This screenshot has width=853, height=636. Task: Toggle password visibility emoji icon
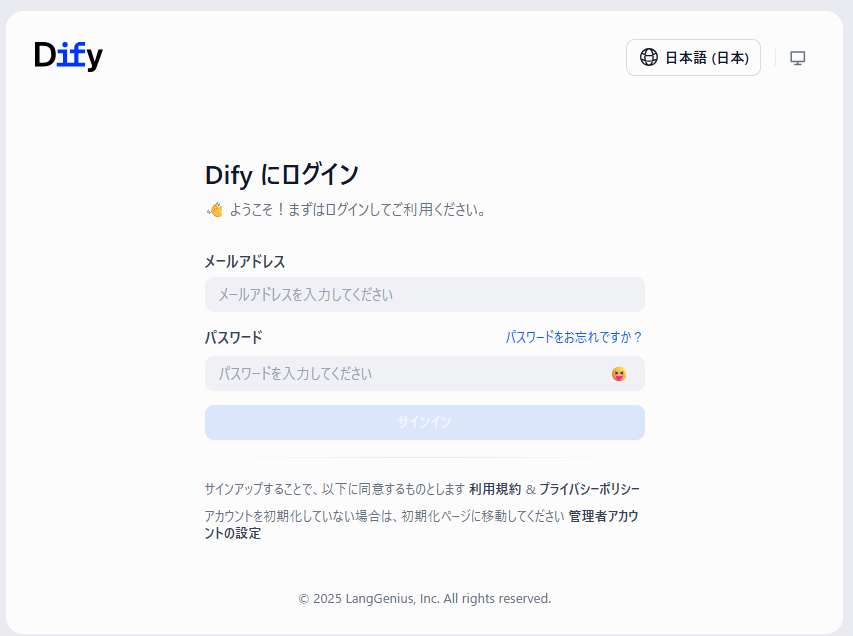[619, 374]
